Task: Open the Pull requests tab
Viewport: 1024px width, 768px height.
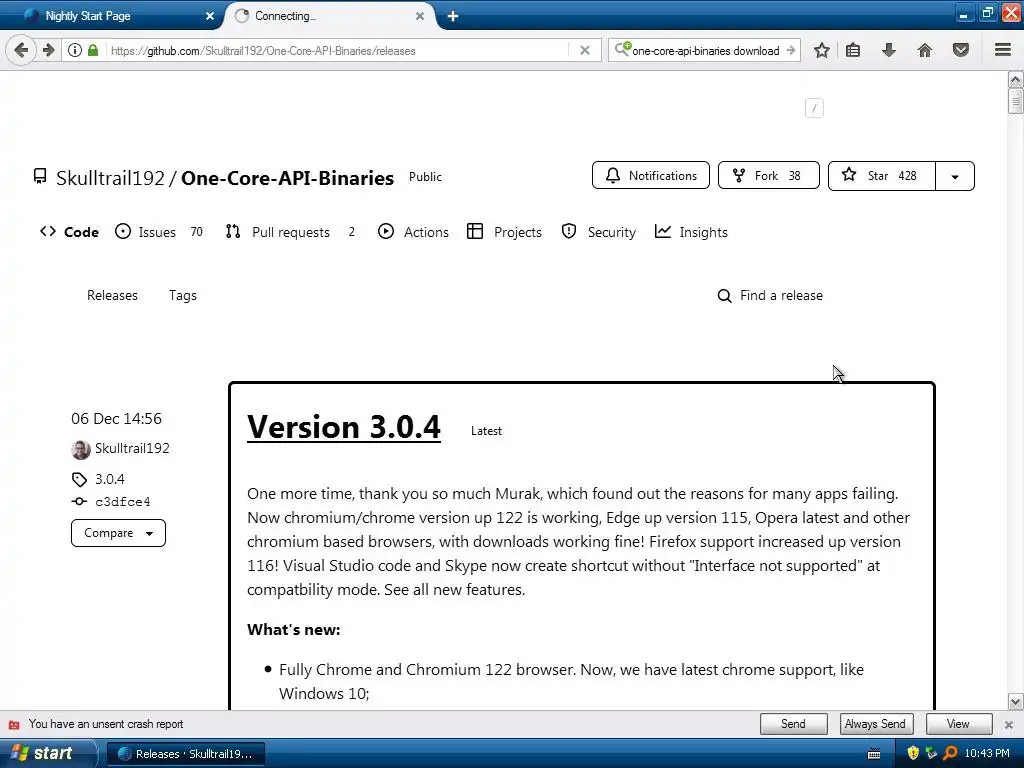Action: pos(291,232)
